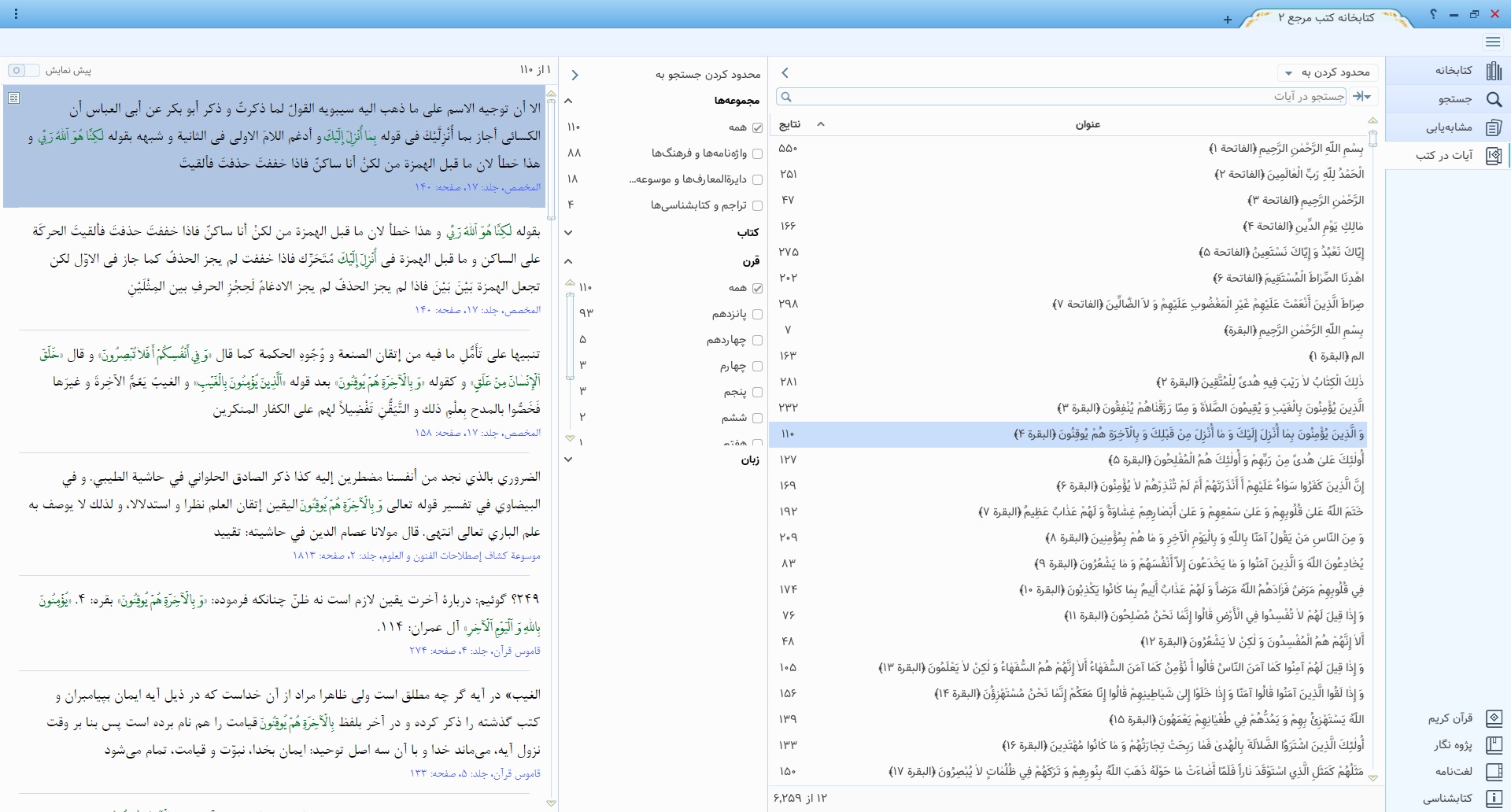Open قاموس قرآن volume ۵ page ۱۳۳ link
Screen dimensions: 1511x812
point(475,773)
